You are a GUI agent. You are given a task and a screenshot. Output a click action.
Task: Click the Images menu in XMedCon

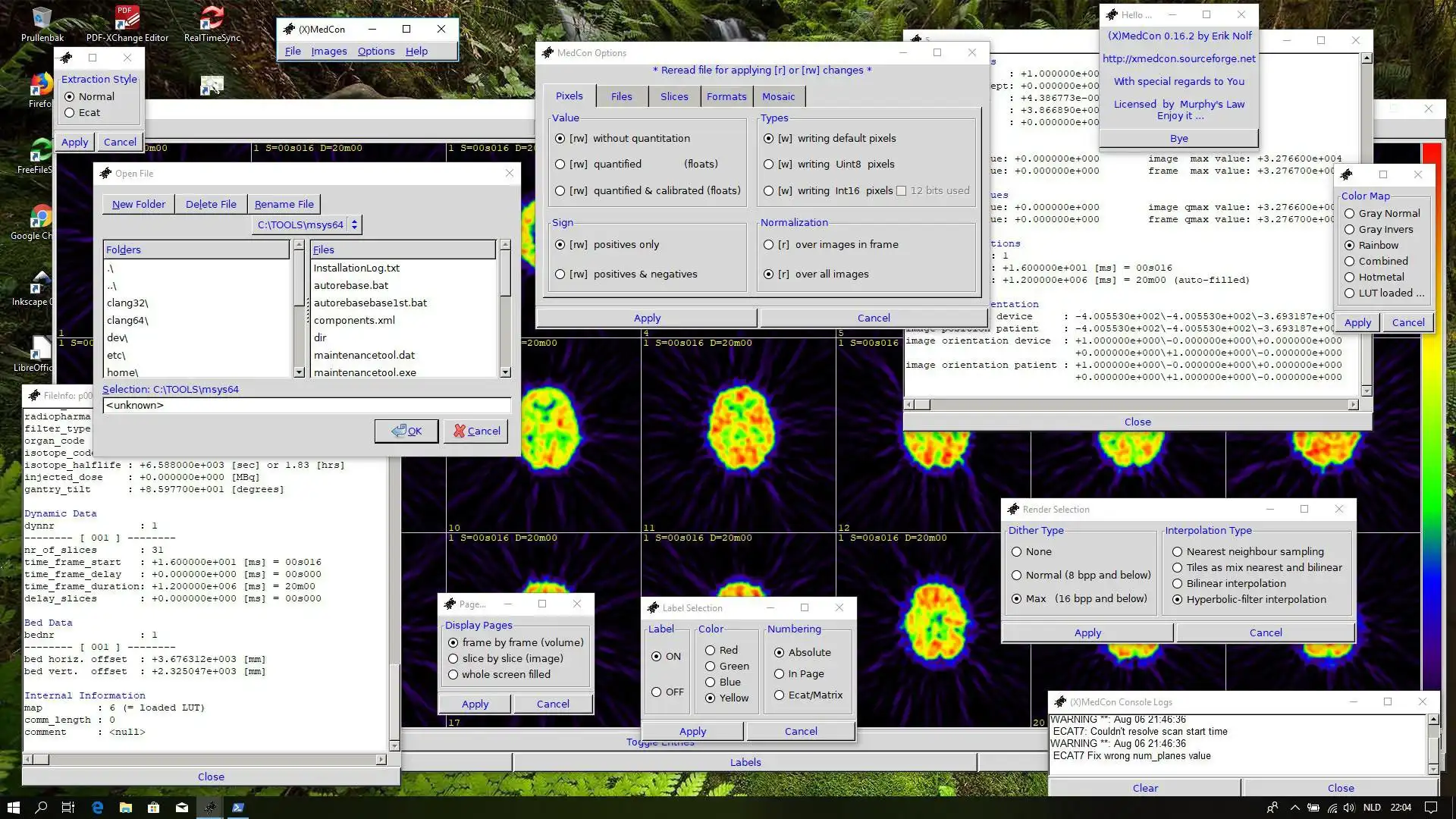(x=328, y=51)
